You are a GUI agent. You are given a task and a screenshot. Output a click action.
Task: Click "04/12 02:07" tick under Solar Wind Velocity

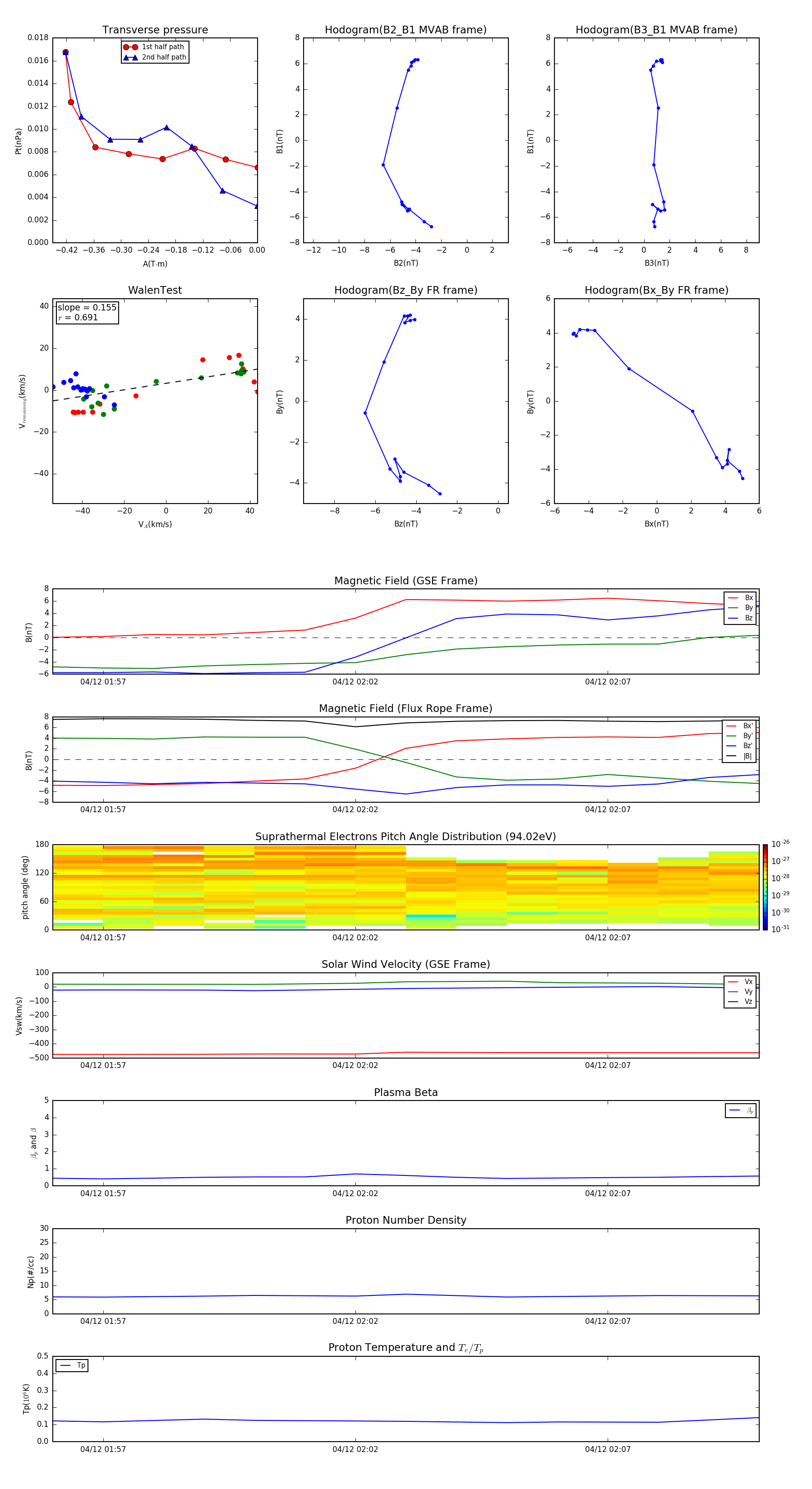click(607, 1065)
